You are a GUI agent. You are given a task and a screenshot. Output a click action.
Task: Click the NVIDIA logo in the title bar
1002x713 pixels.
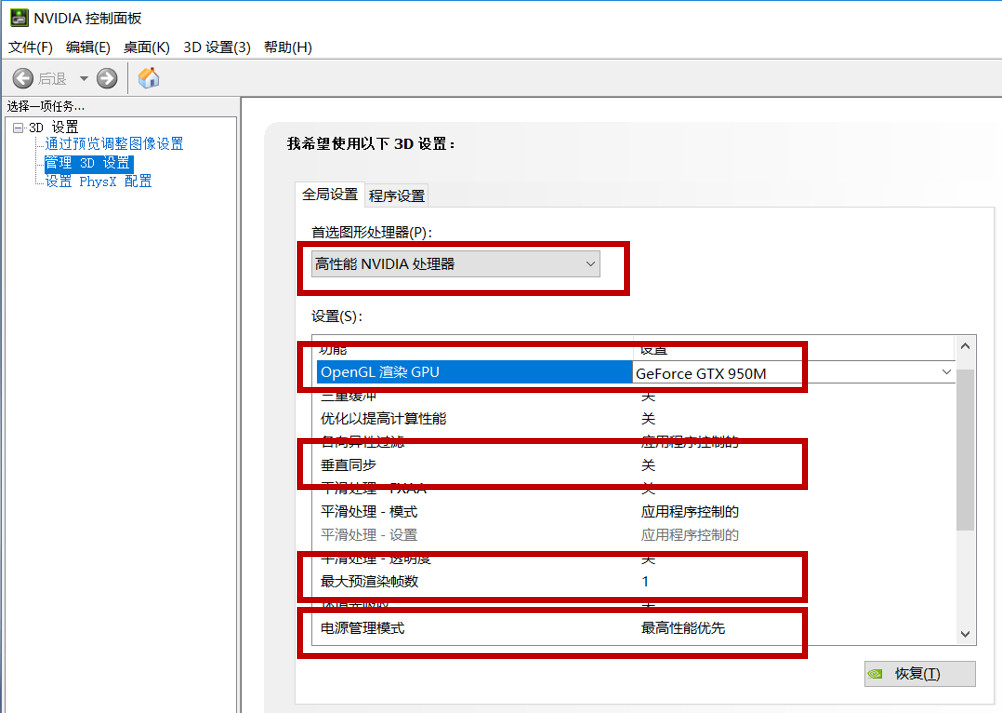(17, 17)
